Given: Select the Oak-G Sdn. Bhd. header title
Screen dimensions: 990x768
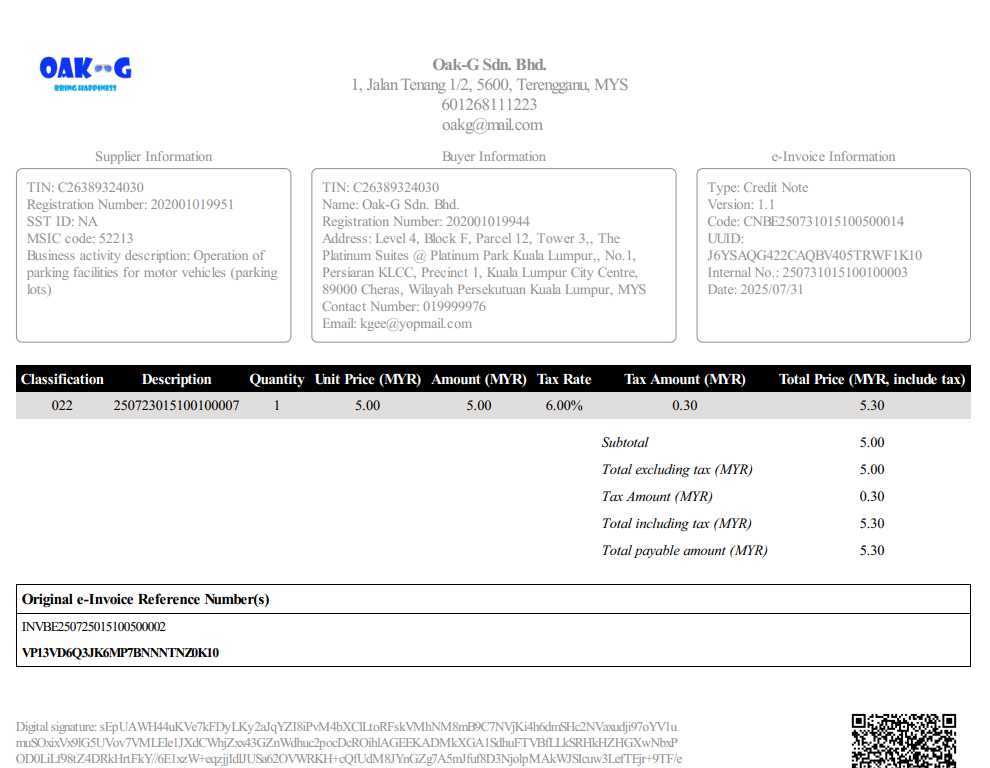Looking at the screenshot, I should (x=489, y=65).
